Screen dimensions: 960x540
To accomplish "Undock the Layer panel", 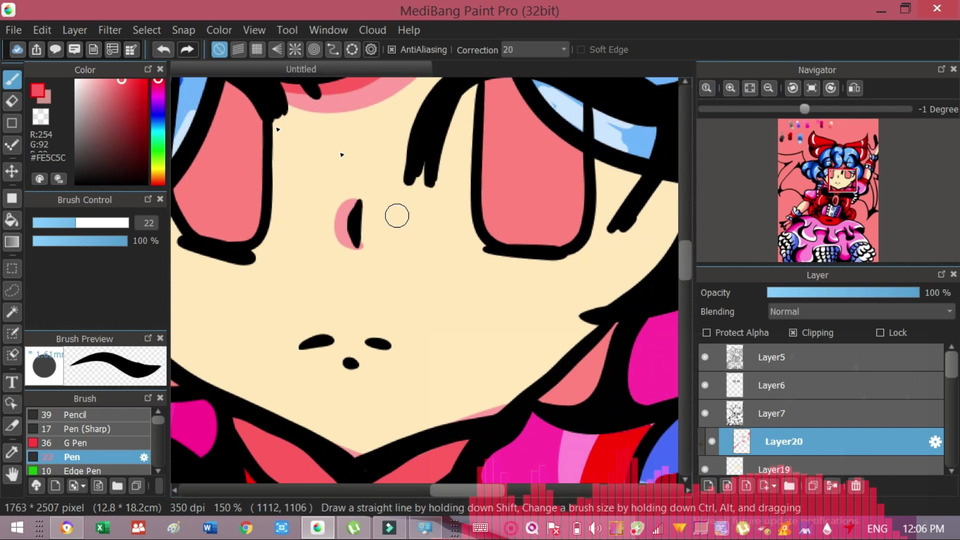I will (x=942, y=274).
